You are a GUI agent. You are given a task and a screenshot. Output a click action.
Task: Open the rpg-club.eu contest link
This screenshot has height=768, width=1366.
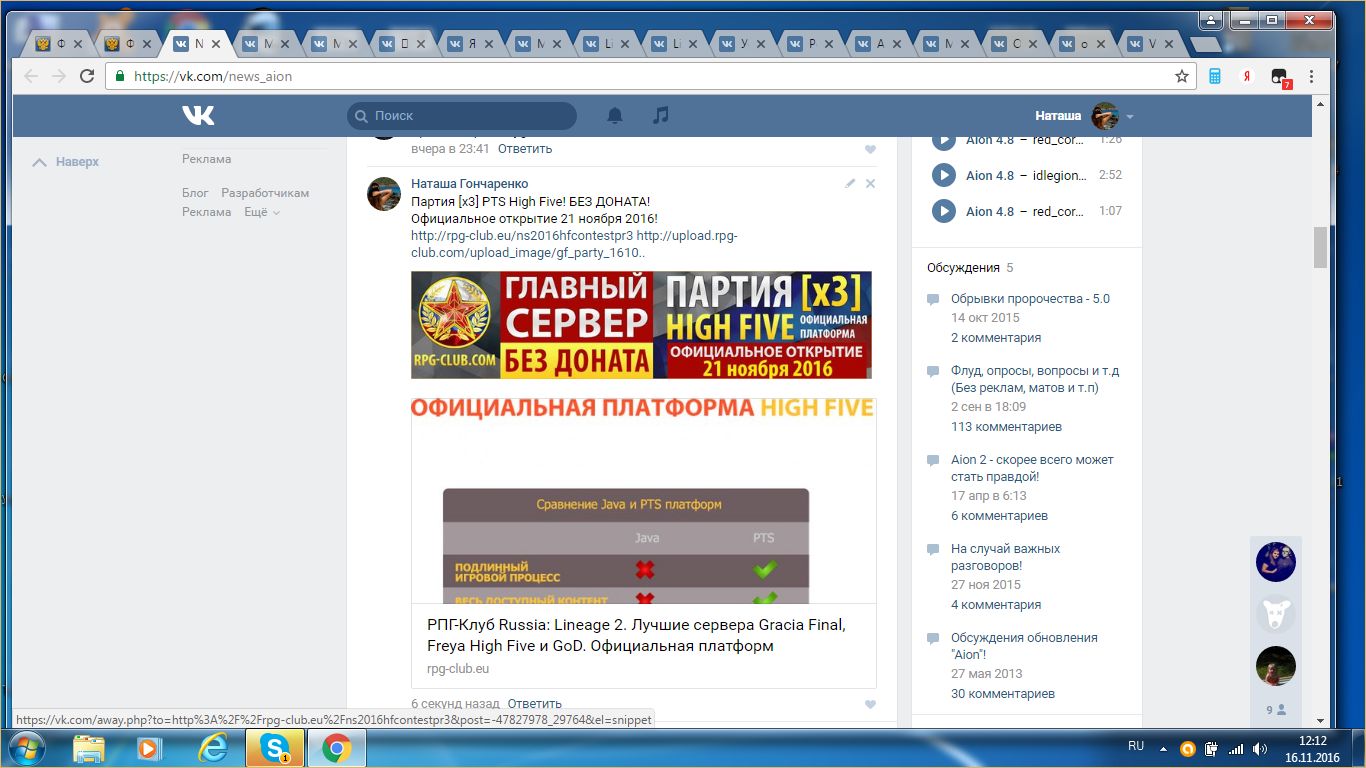(x=522, y=236)
